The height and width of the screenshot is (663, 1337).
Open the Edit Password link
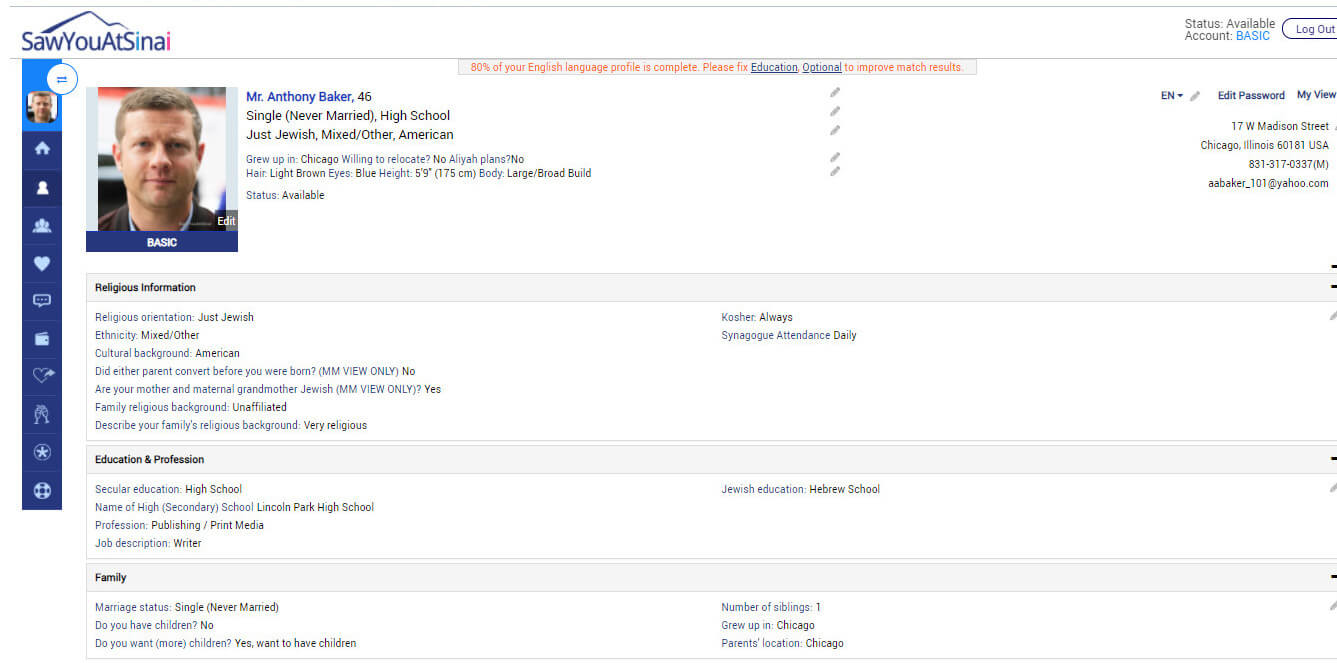click(1251, 96)
